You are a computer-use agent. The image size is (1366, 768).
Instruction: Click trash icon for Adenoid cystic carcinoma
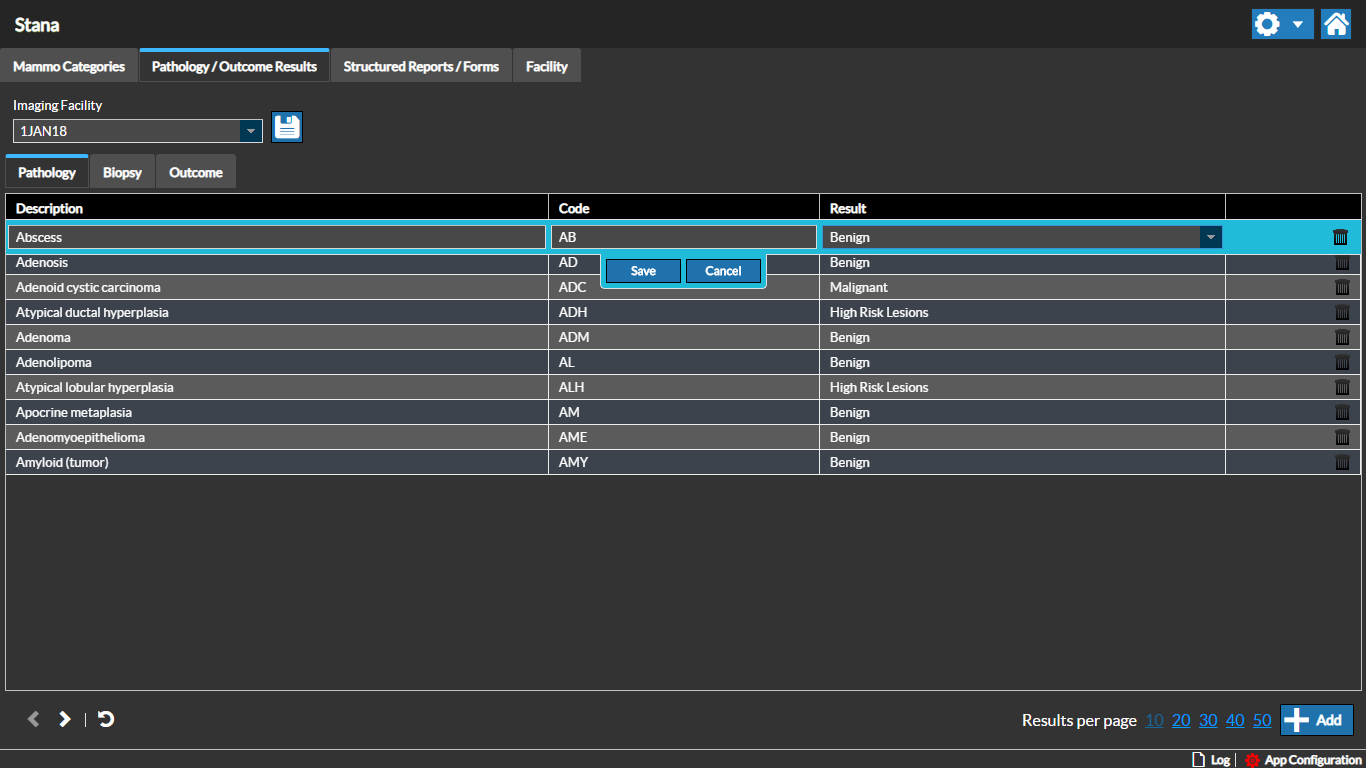pos(1342,287)
